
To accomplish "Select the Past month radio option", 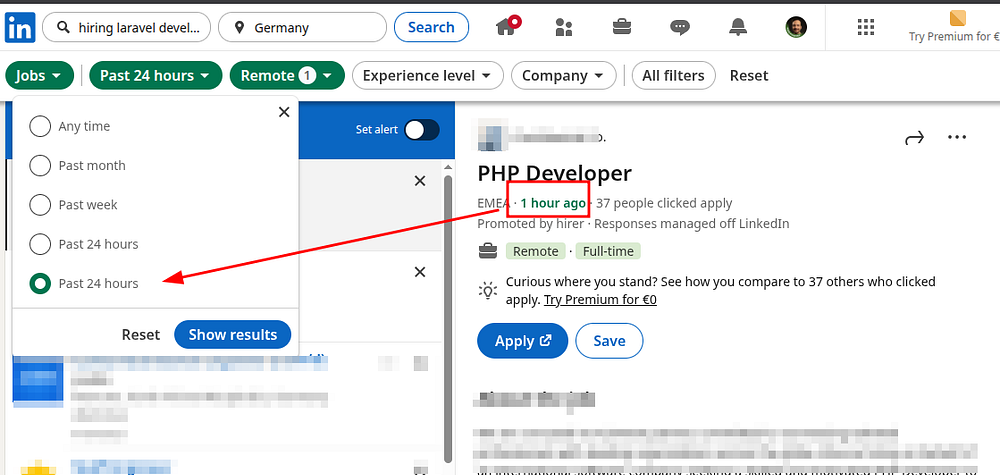I will click(40, 166).
